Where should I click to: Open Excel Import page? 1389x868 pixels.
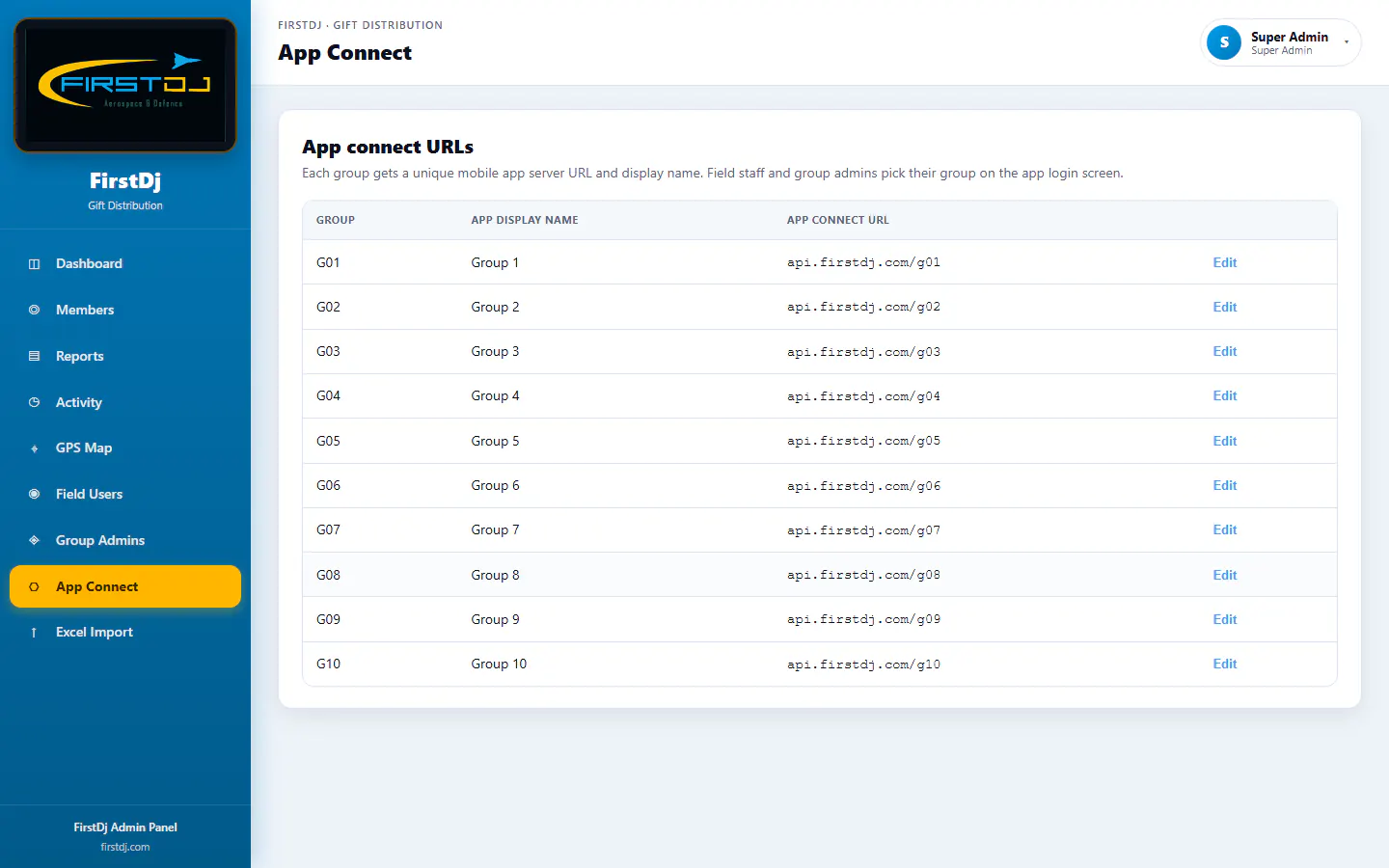(125, 633)
